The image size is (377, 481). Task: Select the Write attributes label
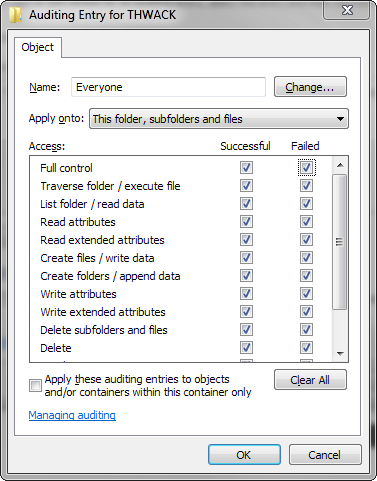[78, 294]
